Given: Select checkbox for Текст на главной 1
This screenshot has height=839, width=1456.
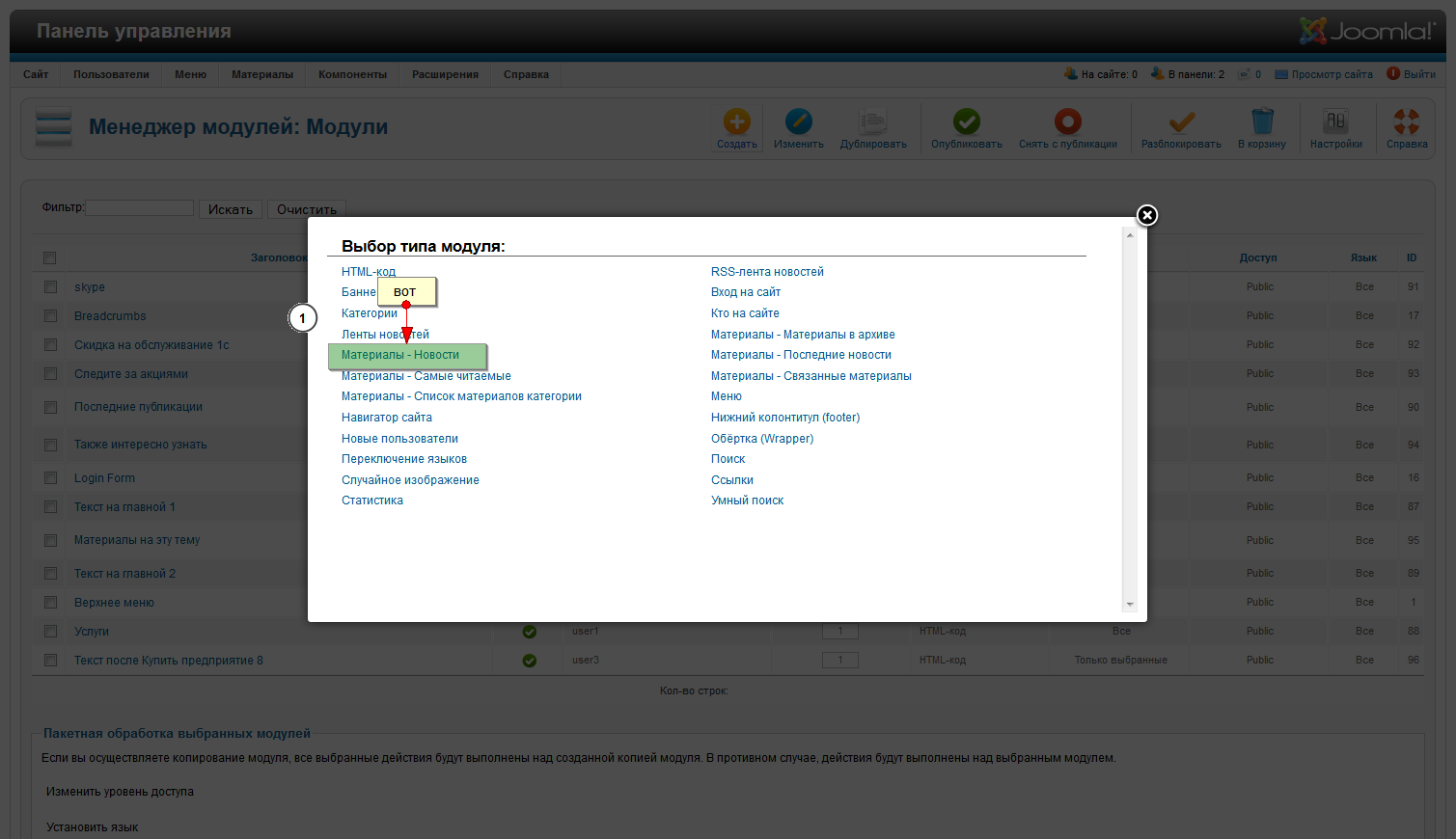Looking at the screenshot, I should (50, 507).
